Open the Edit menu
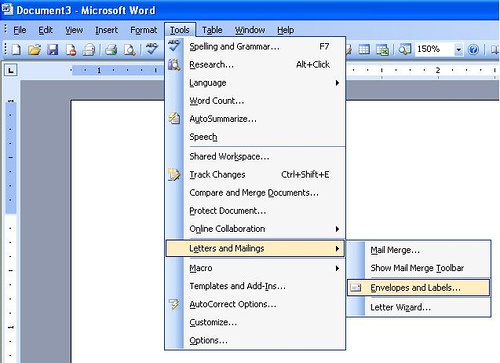Image resolution: width=500 pixels, height=363 pixels. 45,30
